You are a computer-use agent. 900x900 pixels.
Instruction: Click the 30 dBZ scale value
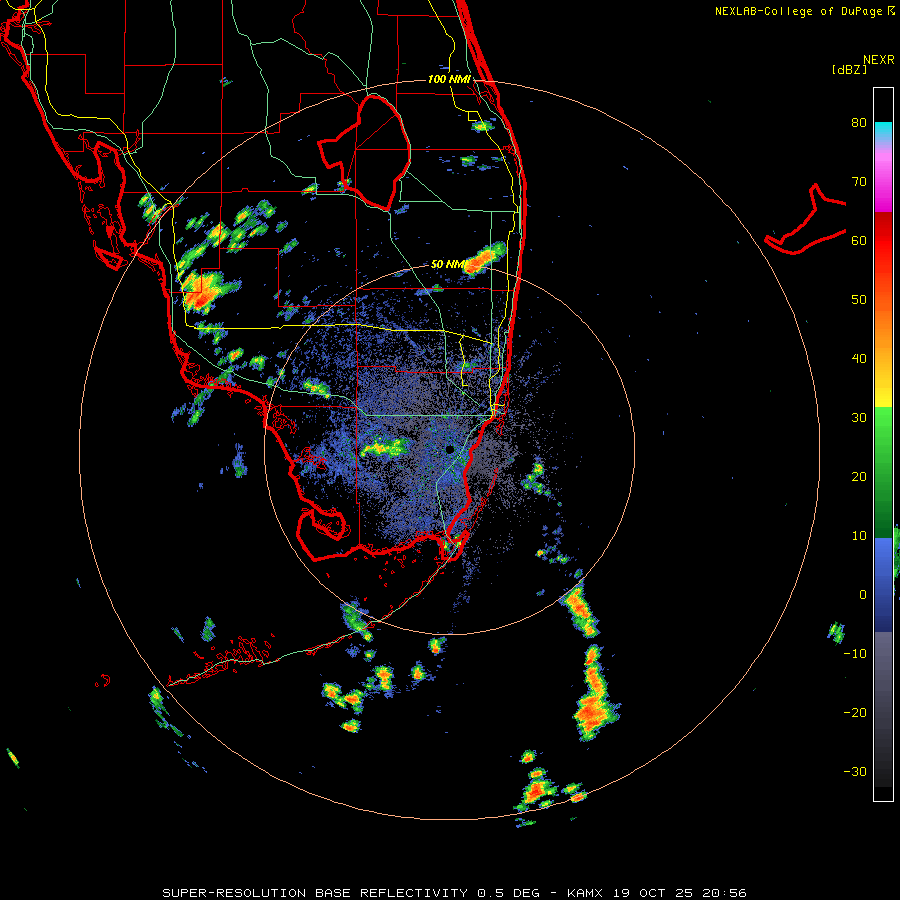click(x=859, y=418)
